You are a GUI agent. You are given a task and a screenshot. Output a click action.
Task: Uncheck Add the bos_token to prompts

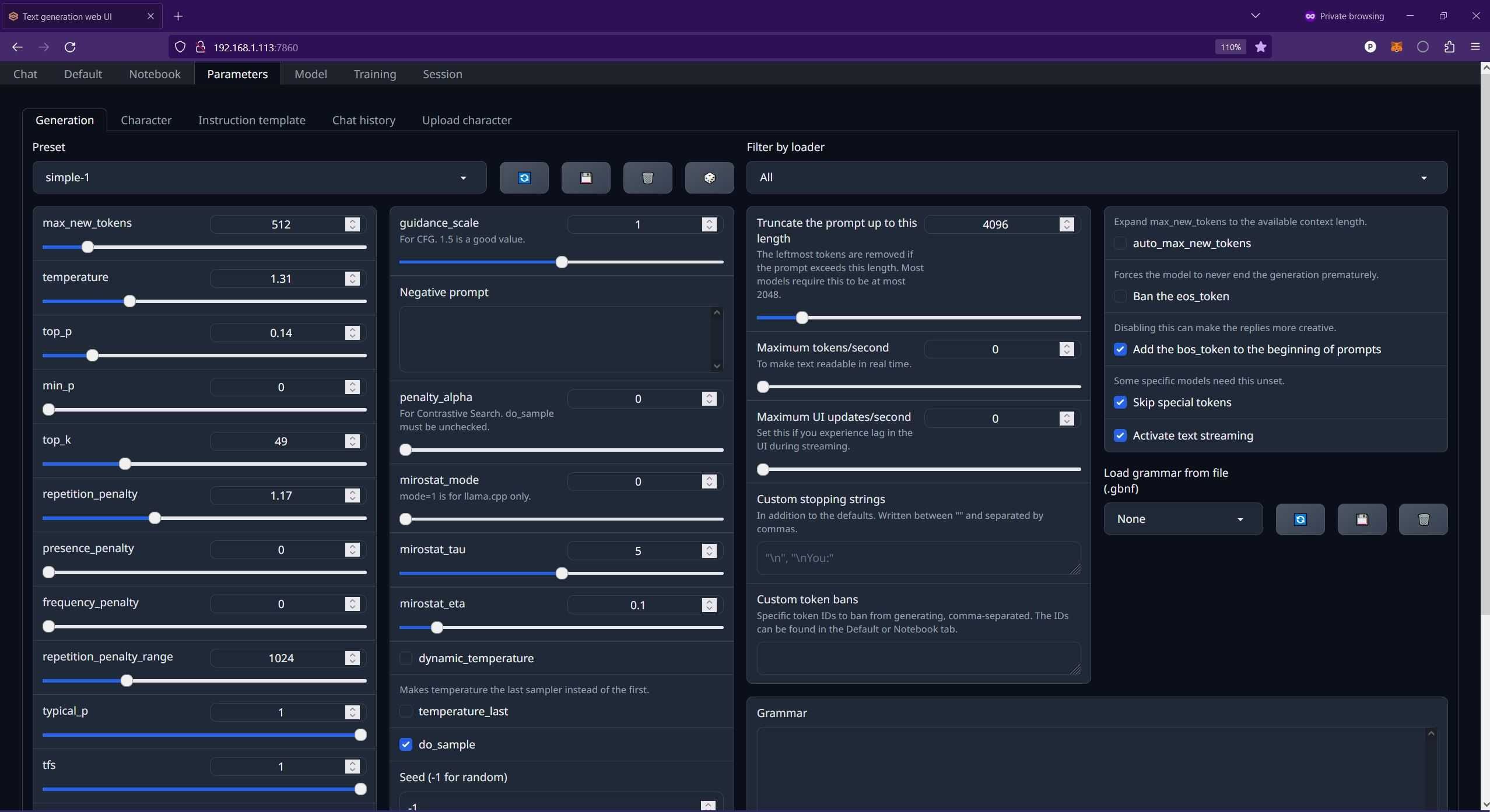click(1120, 350)
